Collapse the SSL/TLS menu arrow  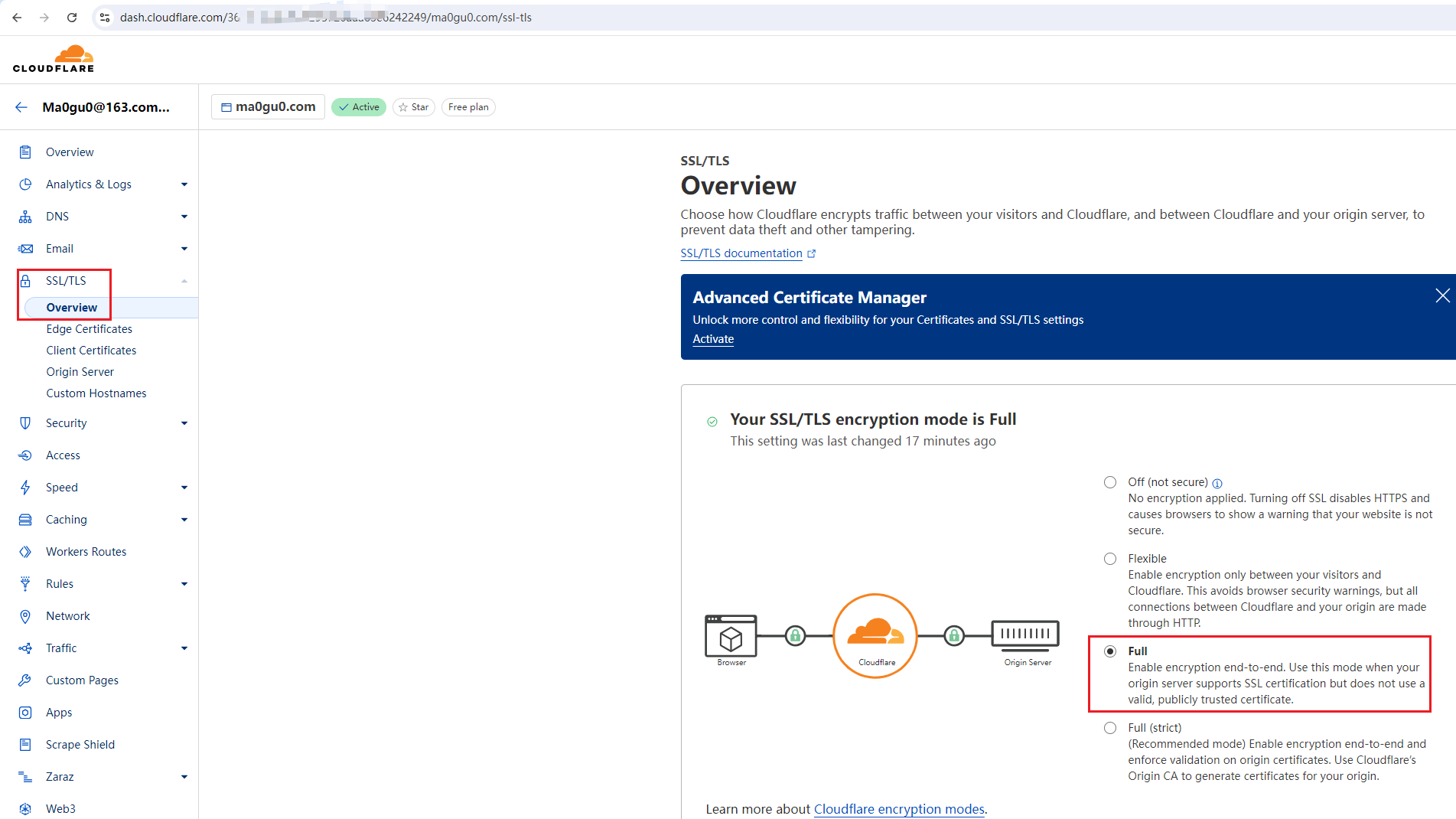pos(184,281)
